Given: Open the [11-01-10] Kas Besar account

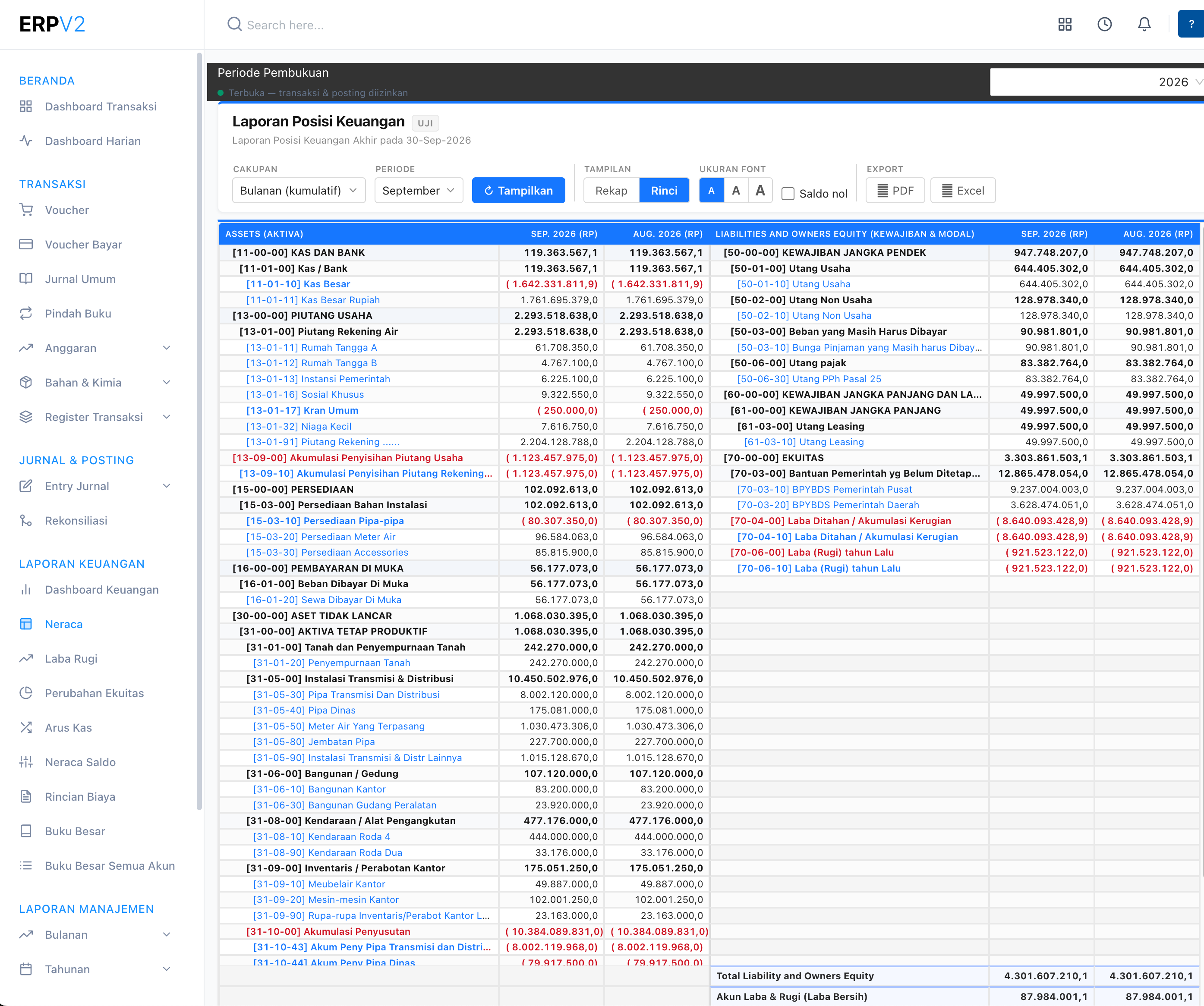Looking at the screenshot, I should [298, 284].
